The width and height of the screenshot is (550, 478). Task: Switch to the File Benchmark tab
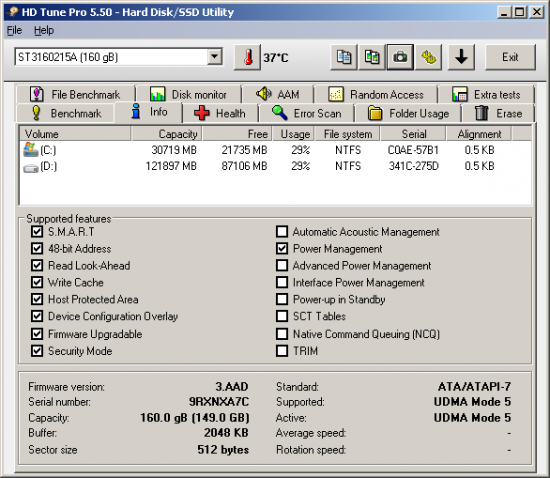tap(75, 94)
